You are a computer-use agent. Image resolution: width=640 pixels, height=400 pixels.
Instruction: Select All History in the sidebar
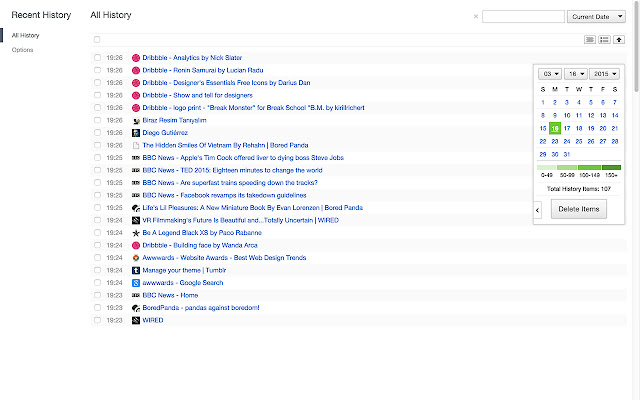[x=26, y=35]
